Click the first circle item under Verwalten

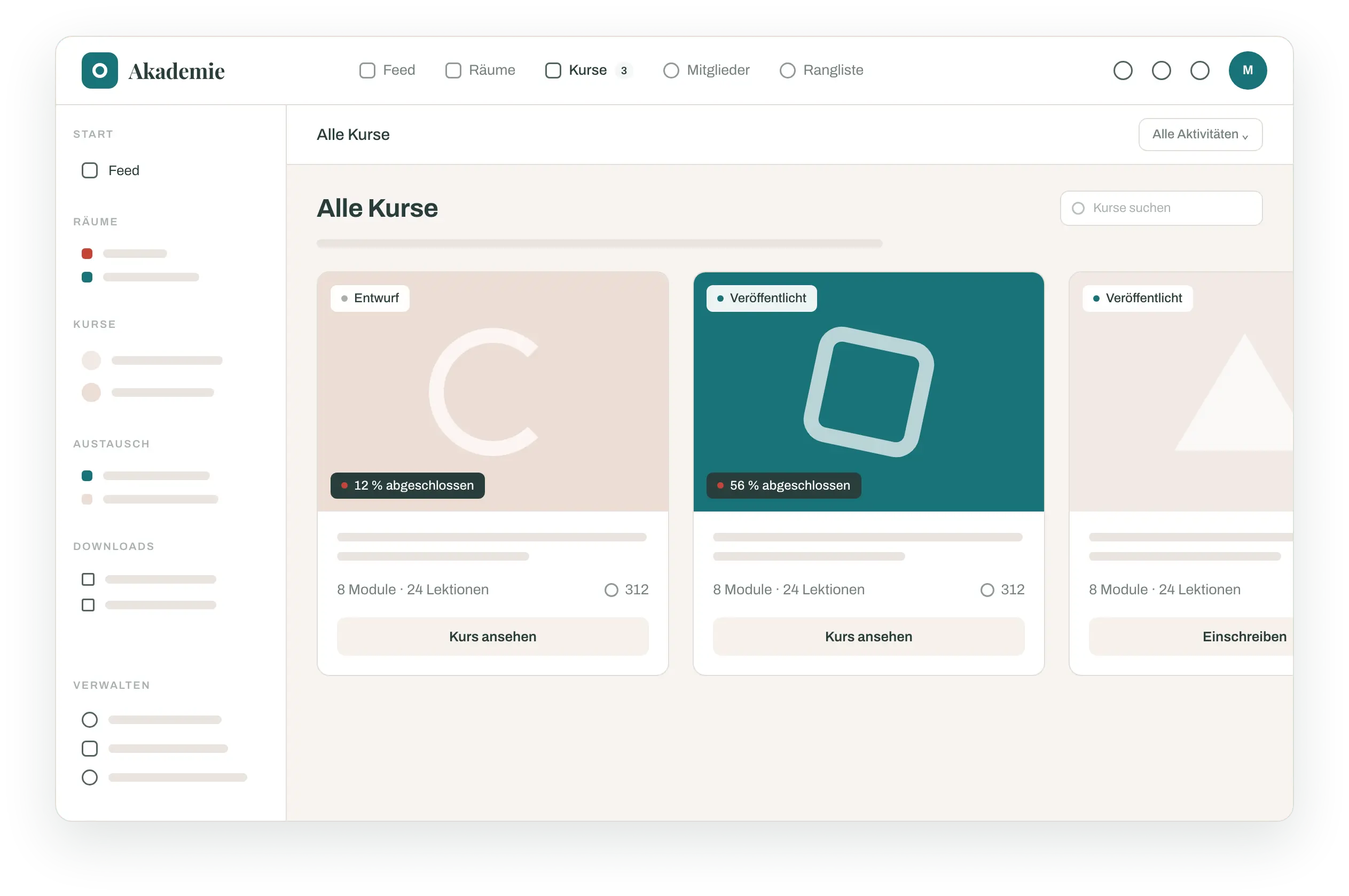(152, 719)
